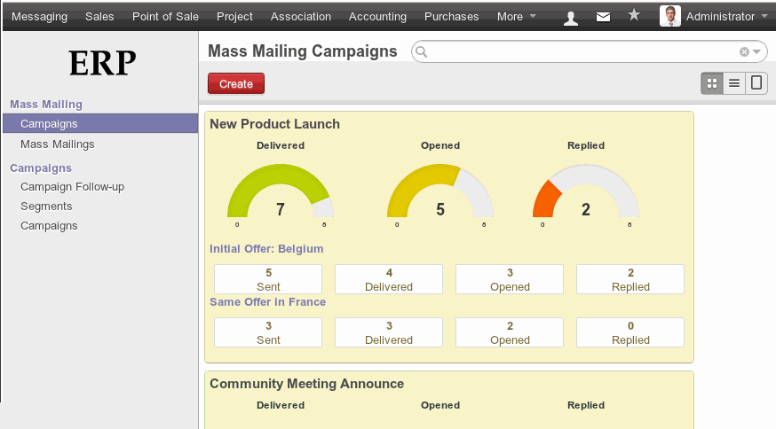Image resolution: width=776 pixels, height=429 pixels.
Task: Clear the search with the x icon
Action: (x=744, y=51)
